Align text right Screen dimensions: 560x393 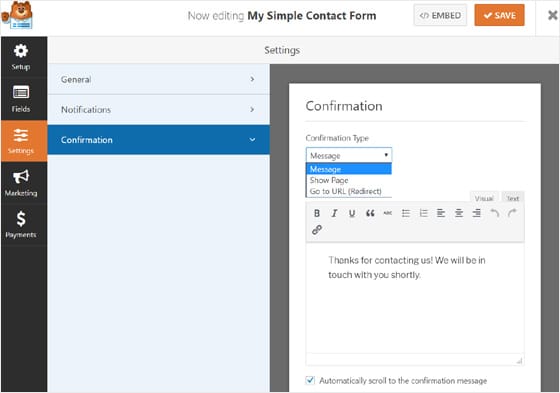pos(477,213)
